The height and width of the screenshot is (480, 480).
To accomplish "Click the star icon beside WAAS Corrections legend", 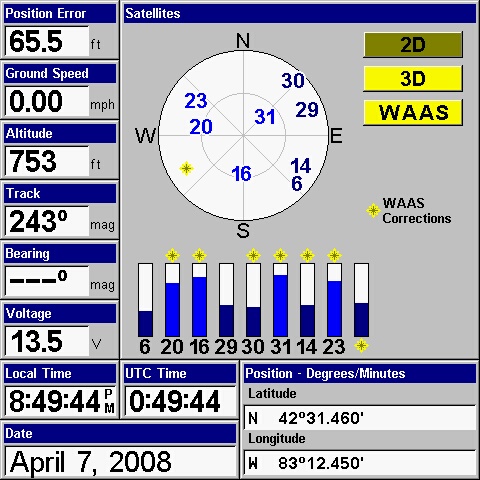I will [373, 210].
